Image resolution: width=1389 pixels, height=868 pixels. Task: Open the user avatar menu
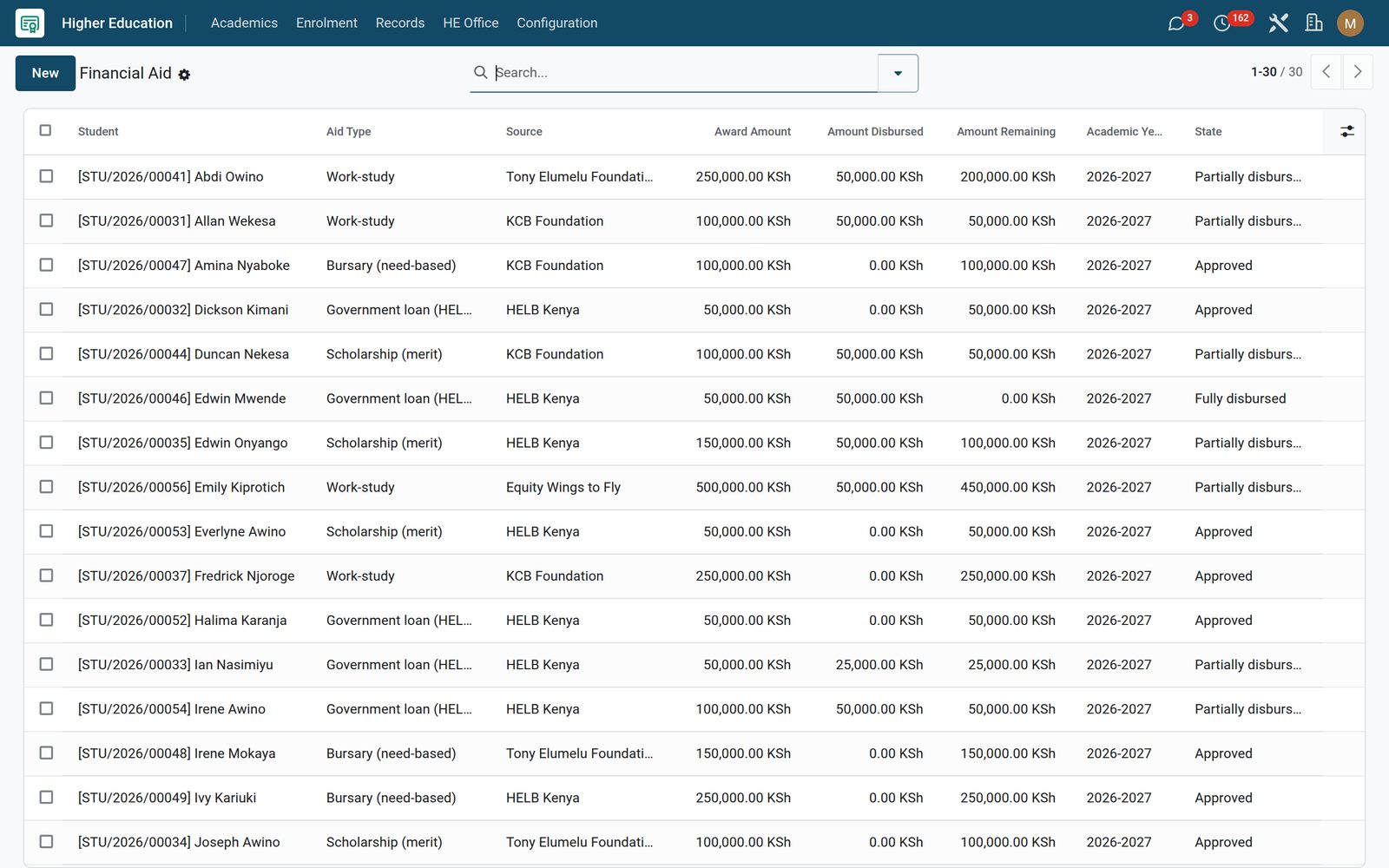[x=1350, y=23]
